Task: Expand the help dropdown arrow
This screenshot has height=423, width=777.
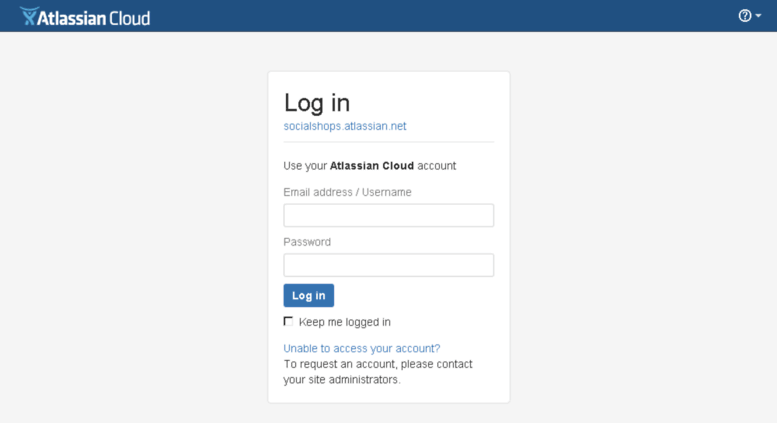Action: [758, 16]
